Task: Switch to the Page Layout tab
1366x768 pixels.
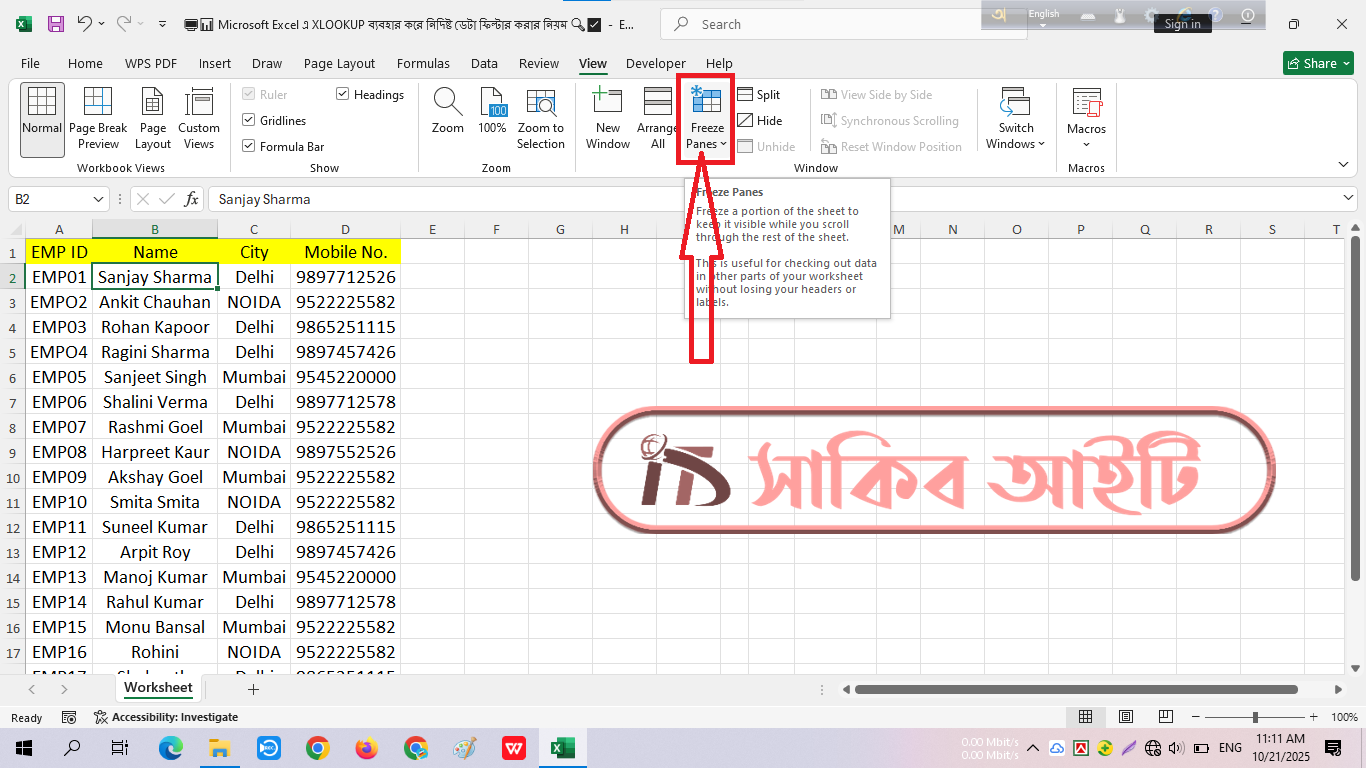Action: pyautogui.click(x=339, y=63)
